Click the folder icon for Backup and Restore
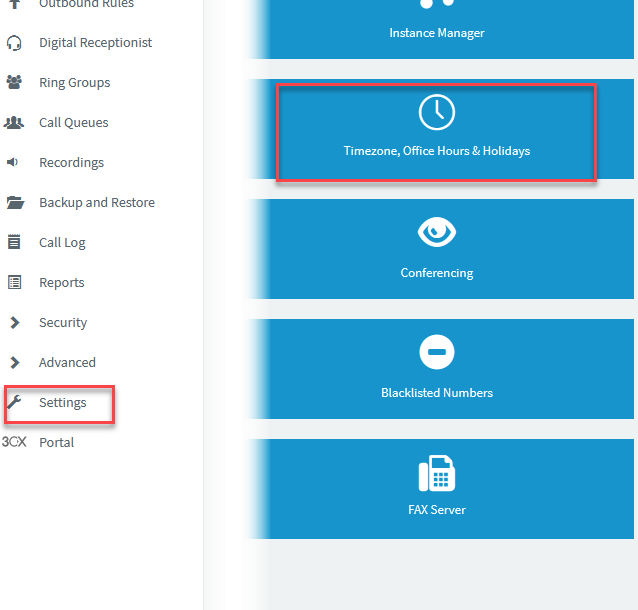638x610 pixels. coord(15,202)
